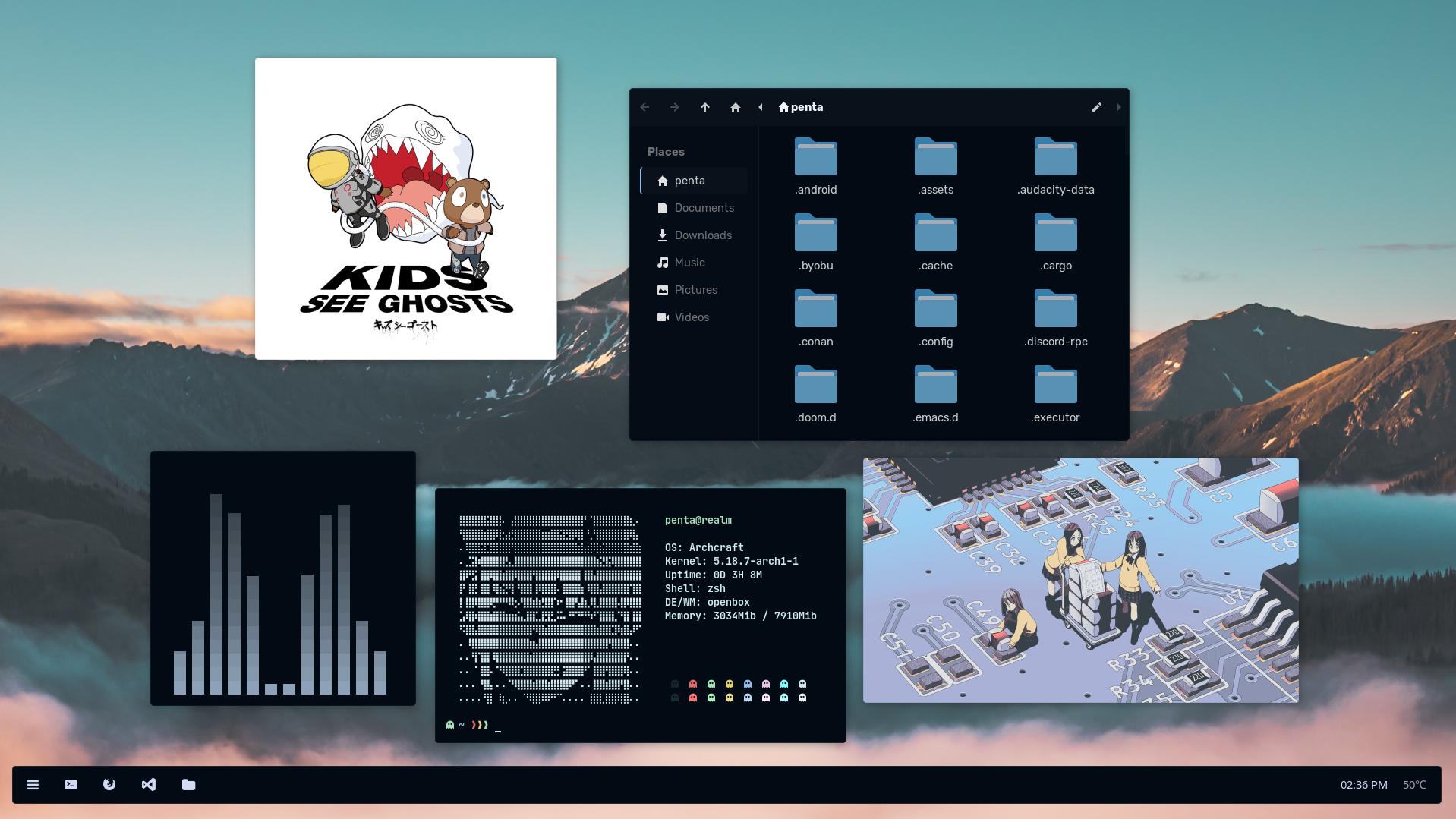Select the .cargo folder icon
The width and height of the screenshot is (1456, 819).
click(1056, 233)
